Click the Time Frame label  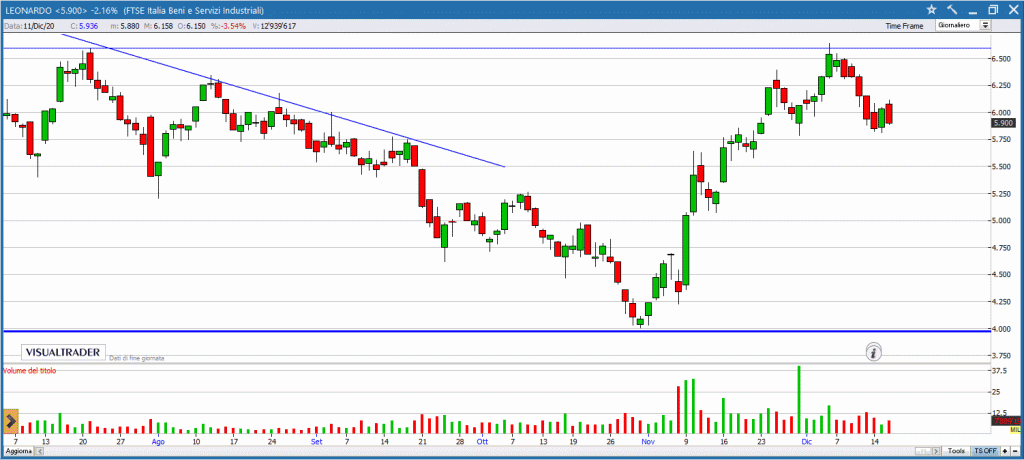point(904,26)
